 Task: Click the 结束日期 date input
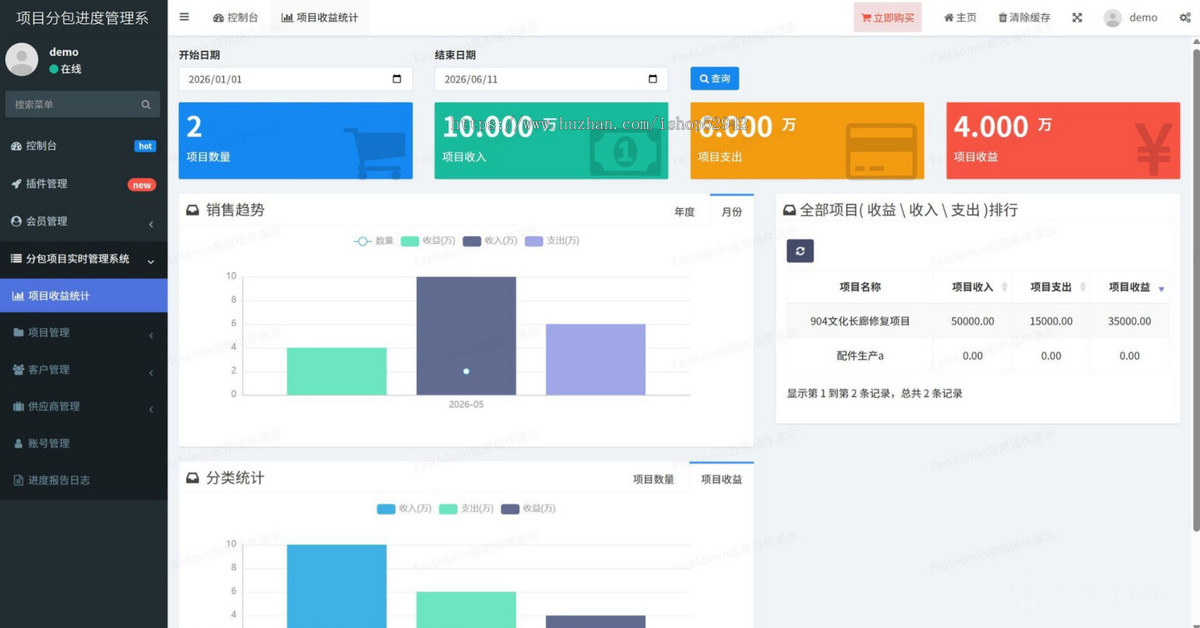point(551,79)
